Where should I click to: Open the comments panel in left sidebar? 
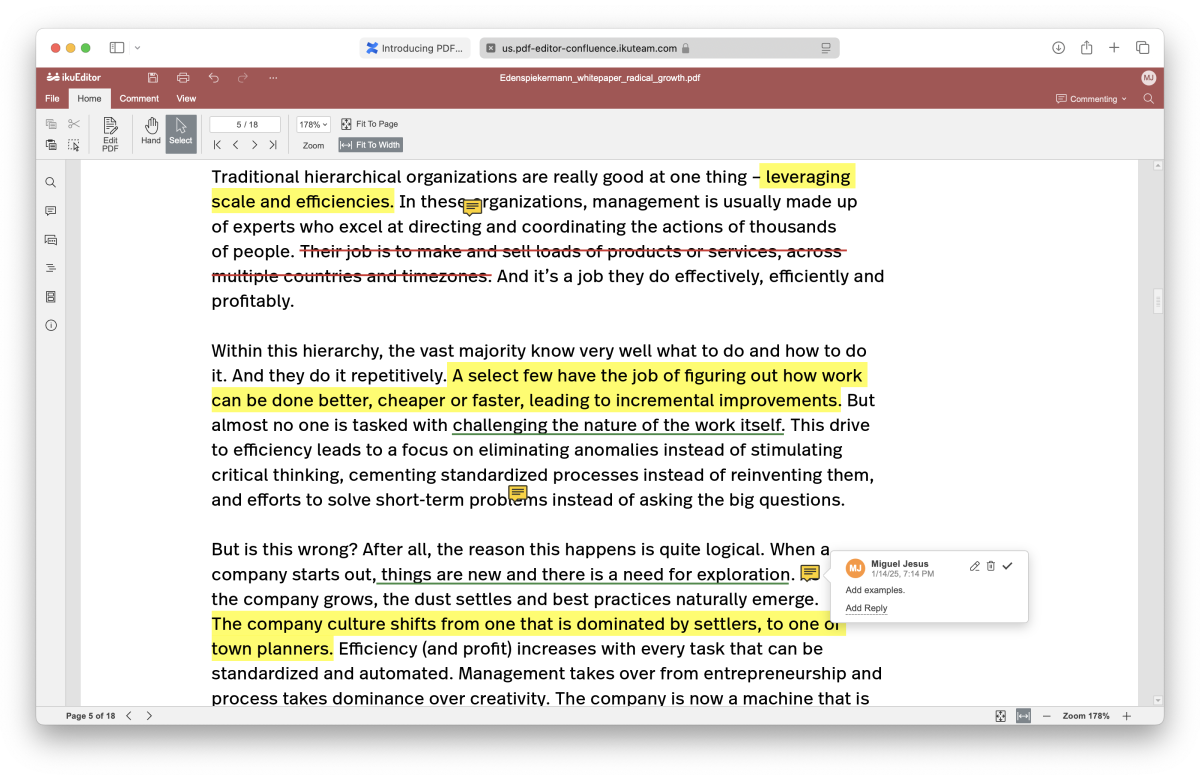point(51,211)
